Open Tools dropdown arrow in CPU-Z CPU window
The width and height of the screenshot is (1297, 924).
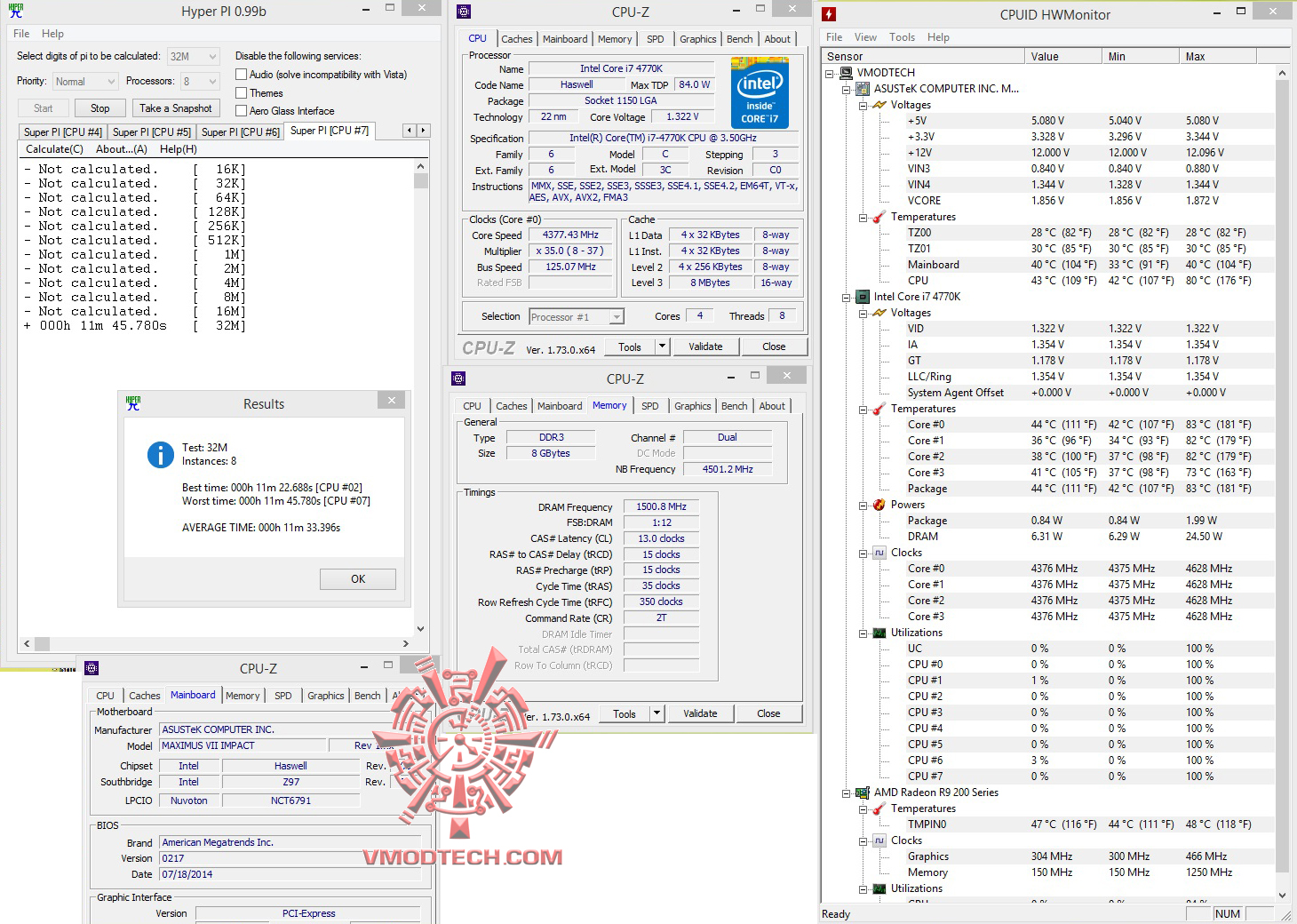pyautogui.click(x=662, y=346)
